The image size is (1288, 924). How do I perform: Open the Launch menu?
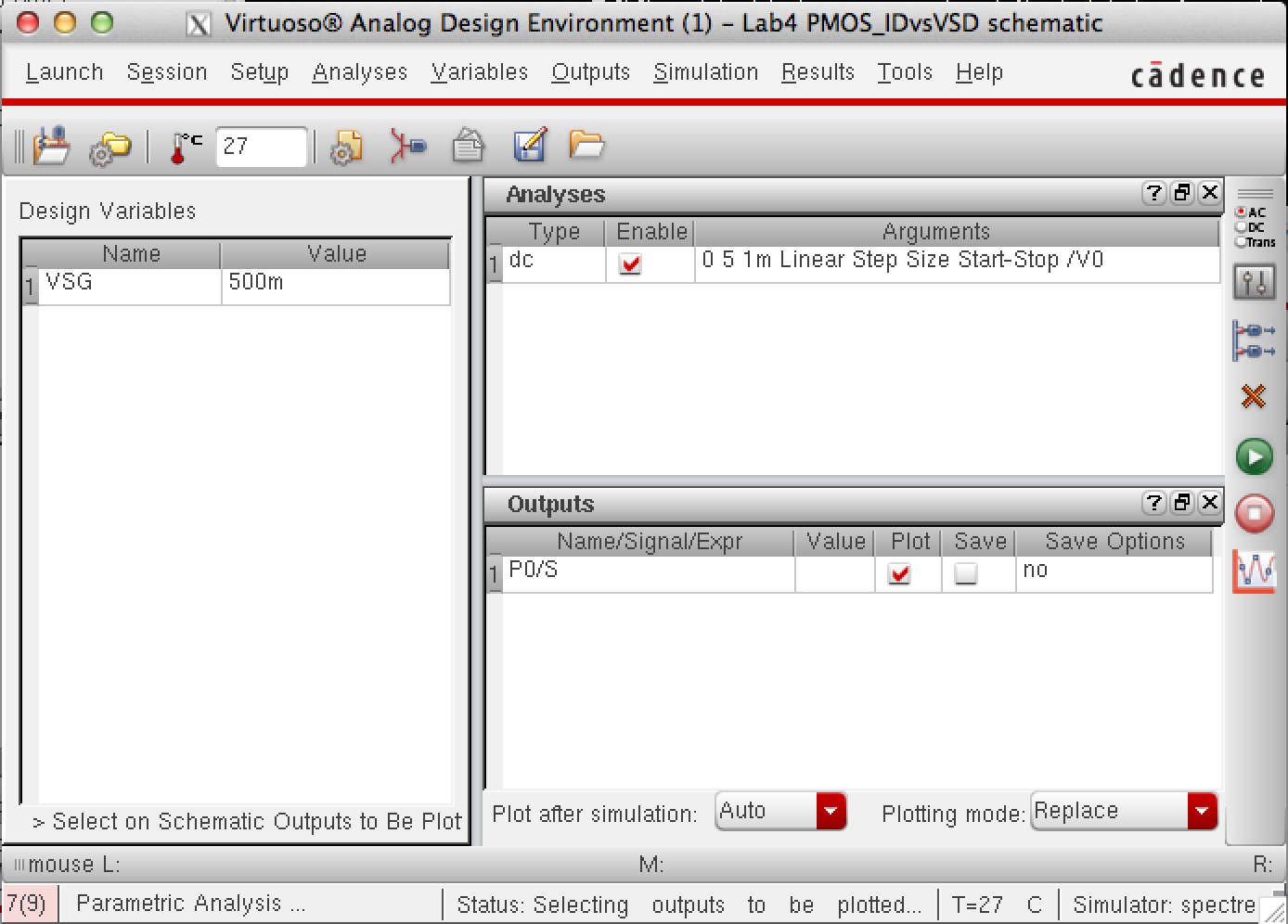pos(64,72)
